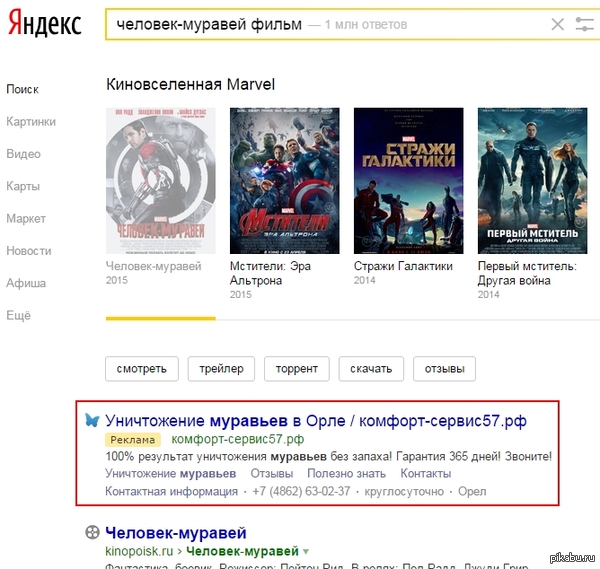
Task: Refine search with трейлер button
Action: click(221, 369)
